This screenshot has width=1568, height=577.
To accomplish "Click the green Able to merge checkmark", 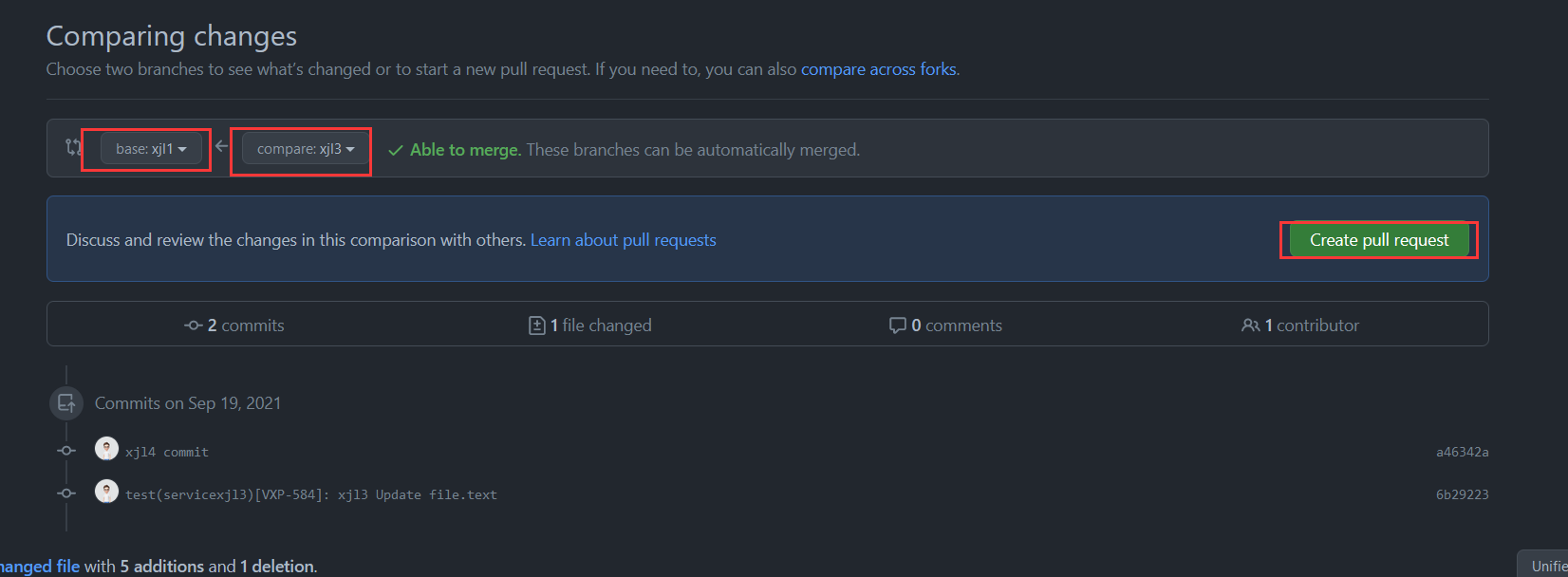I will [396, 150].
